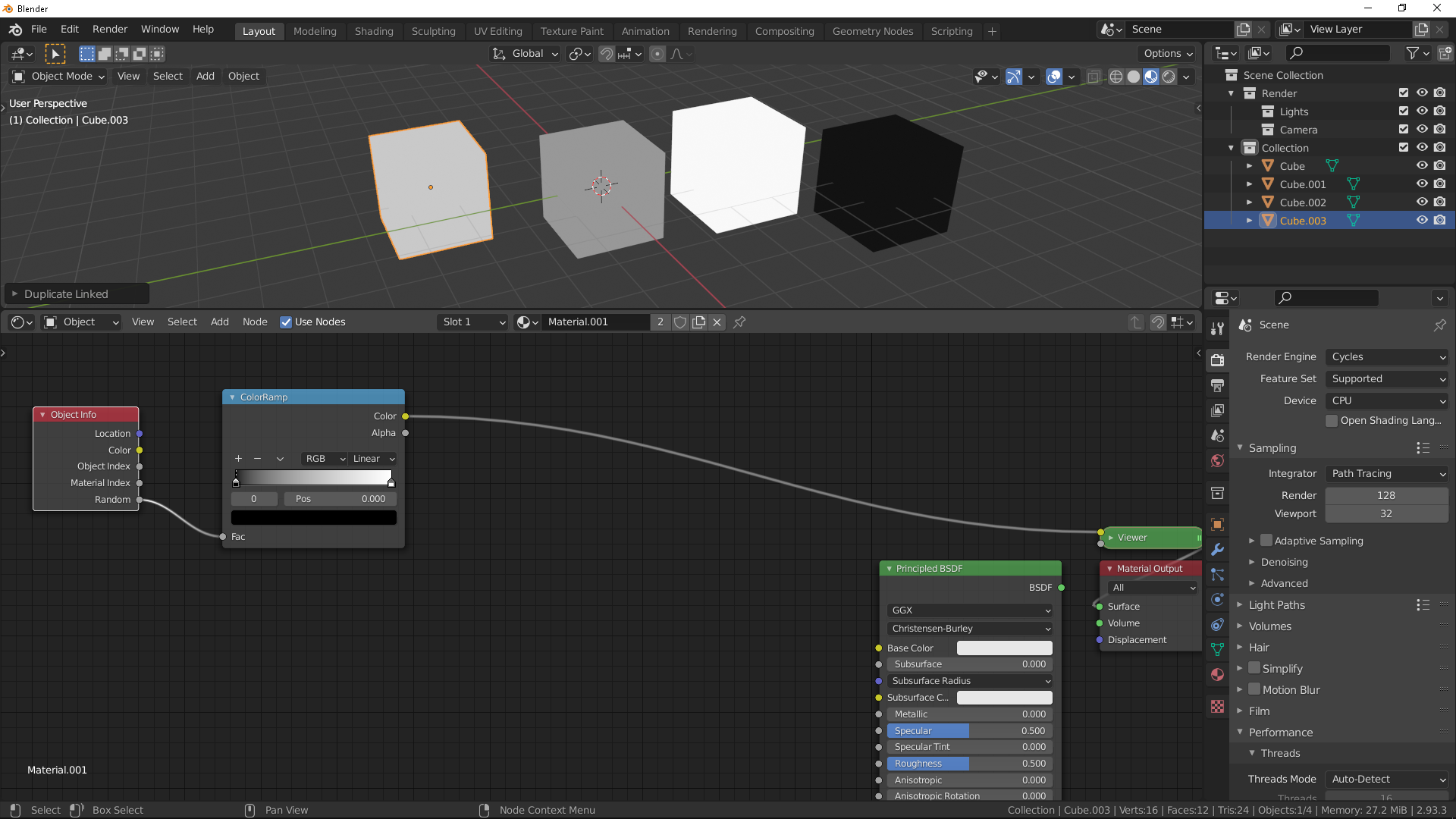Click the Render samples field 128
1456x819 pixels.
tap(1385, 495)
